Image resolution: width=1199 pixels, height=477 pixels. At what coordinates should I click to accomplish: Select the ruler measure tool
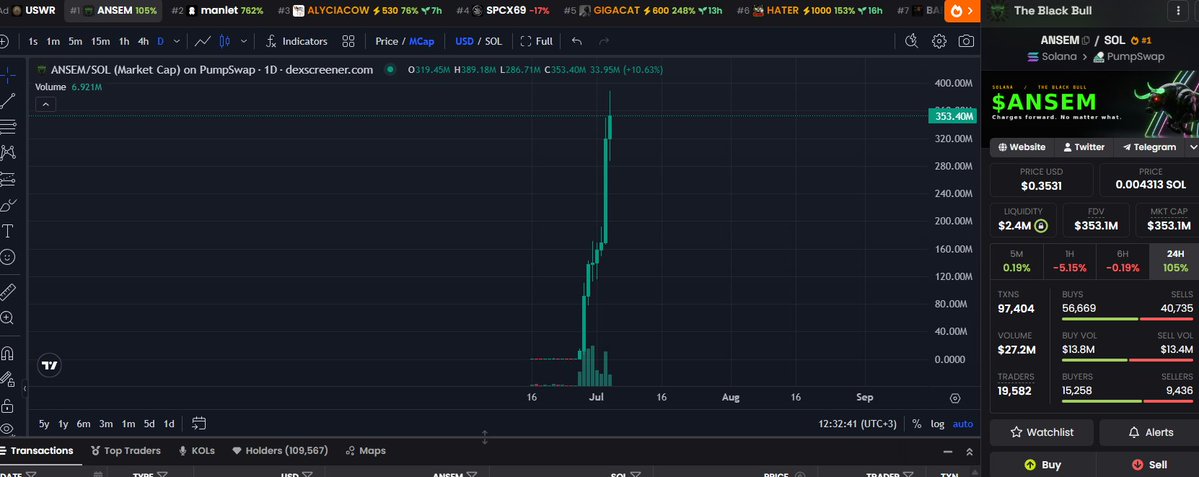pos(8,291)
